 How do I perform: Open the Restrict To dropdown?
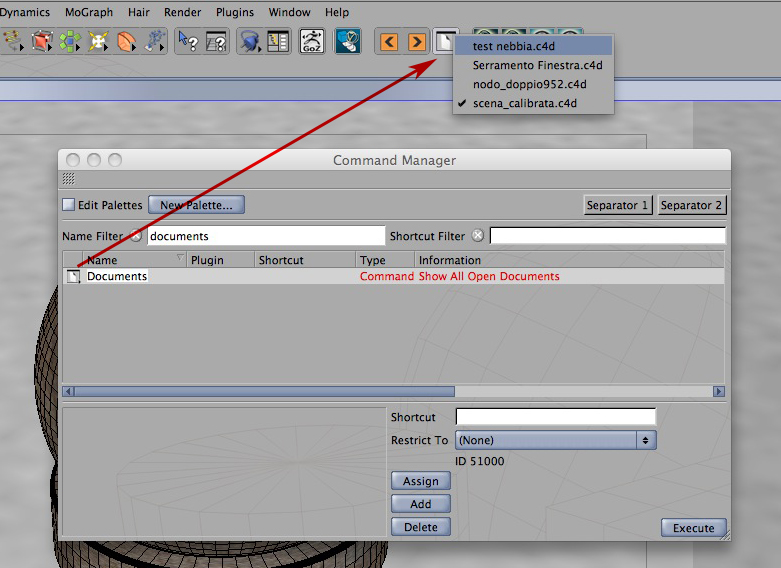click(x=556, y=440)
